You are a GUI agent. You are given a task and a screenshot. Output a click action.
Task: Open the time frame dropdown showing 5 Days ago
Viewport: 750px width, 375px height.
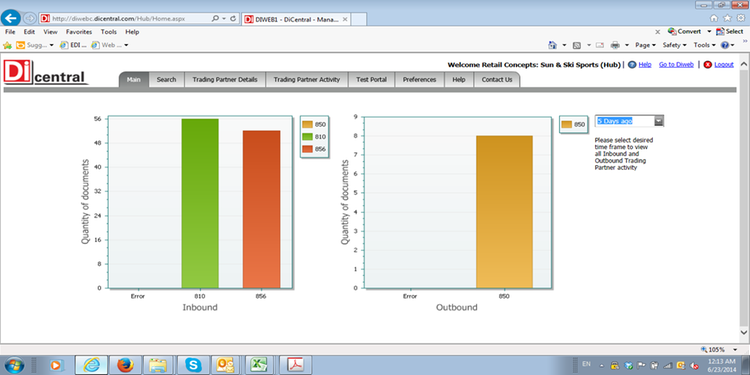pyautogui.click(x=629, y=121)
